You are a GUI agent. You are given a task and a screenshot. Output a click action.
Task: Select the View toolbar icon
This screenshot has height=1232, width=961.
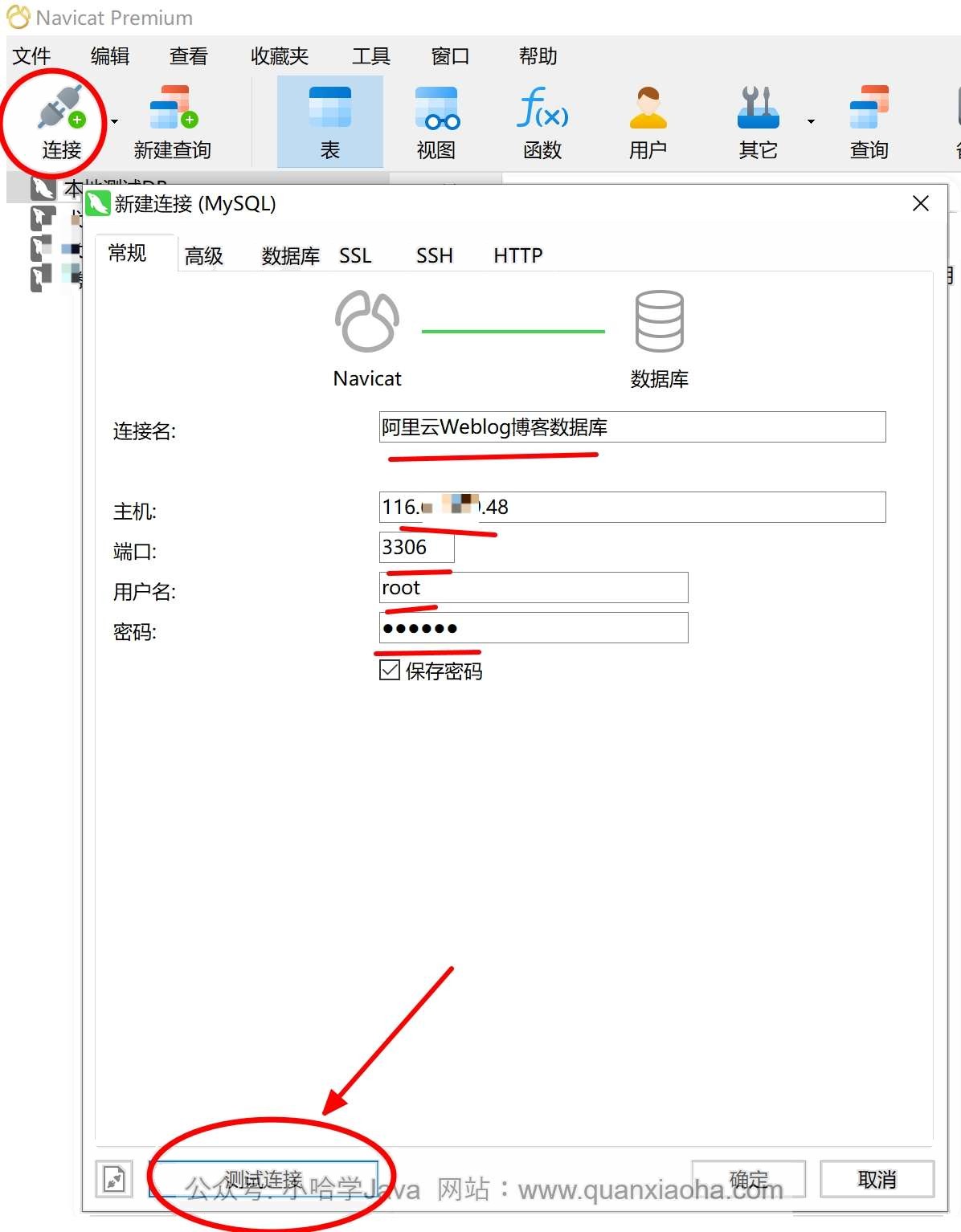(436, 108)
